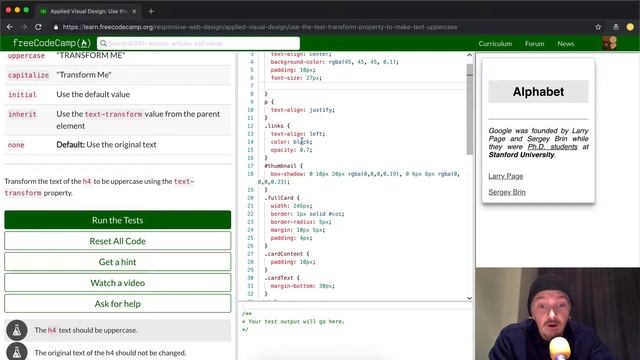The width and height of the screenshot is (640, 360).
Task: Click the webcam video overlay
Action: [x=558, y=314]
